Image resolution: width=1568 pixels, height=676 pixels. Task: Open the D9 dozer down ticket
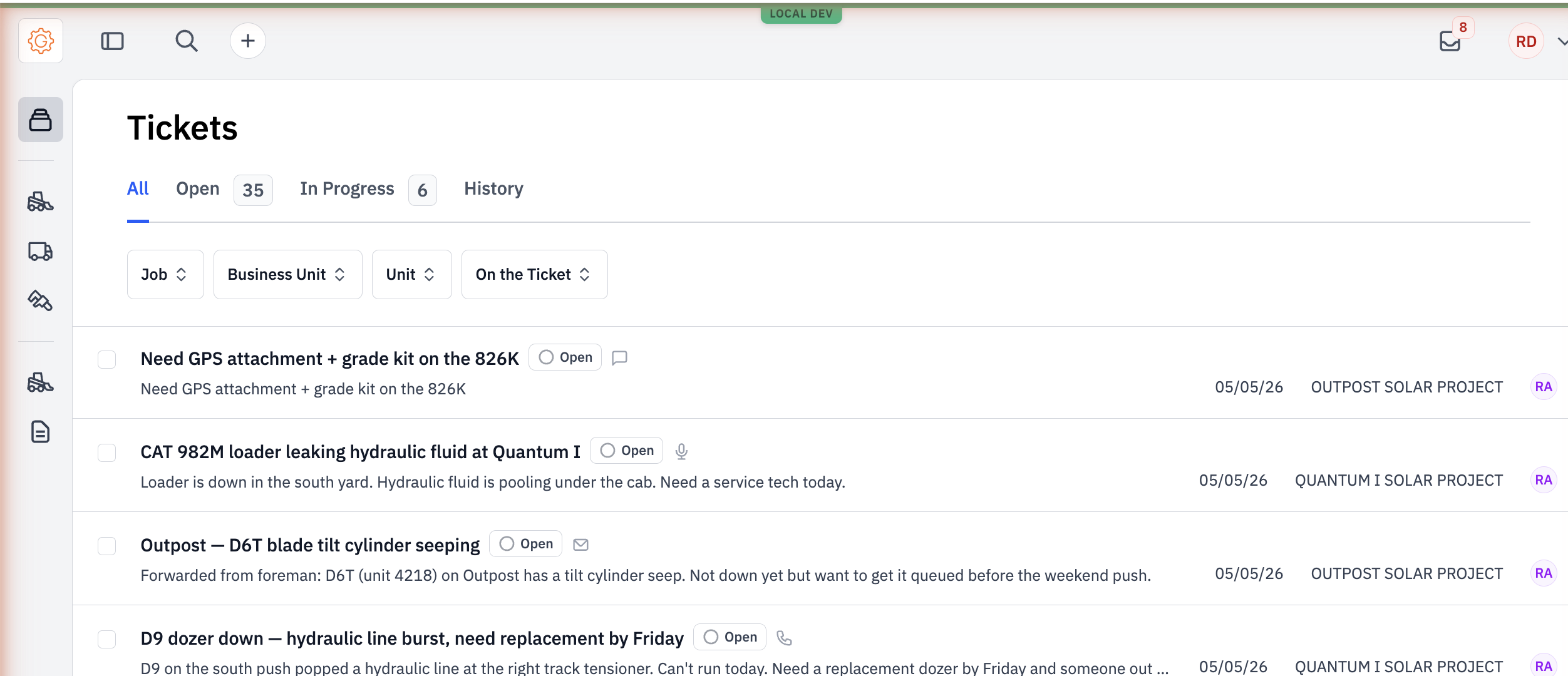pos(412,638)
